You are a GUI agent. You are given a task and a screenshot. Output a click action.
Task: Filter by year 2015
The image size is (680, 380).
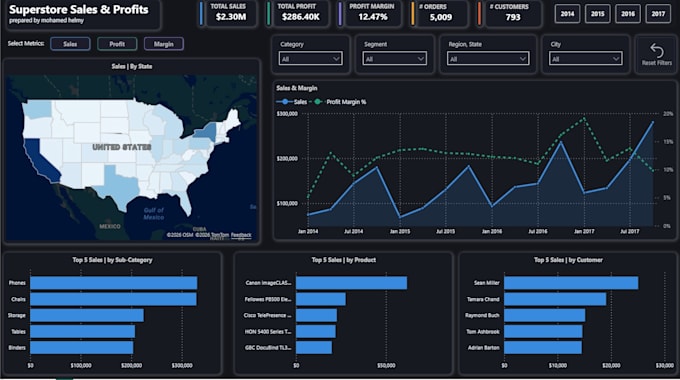(598, 14)
